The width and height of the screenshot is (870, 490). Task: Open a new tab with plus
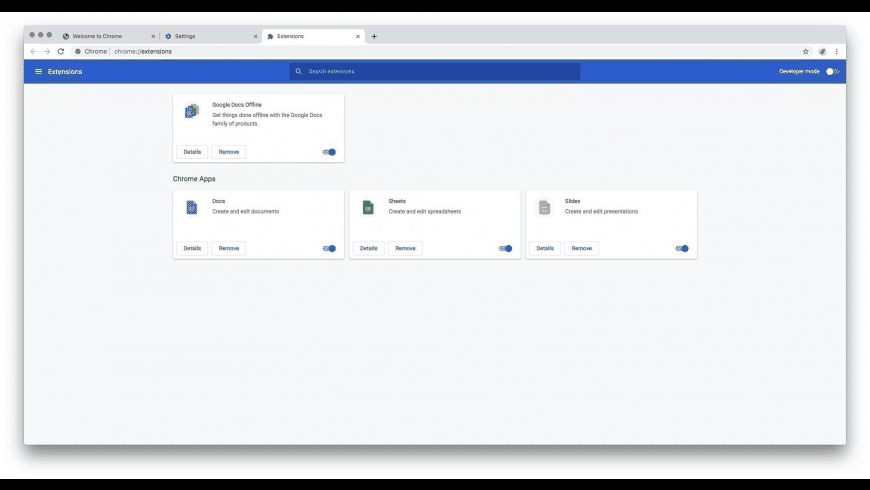click(374, 37)
